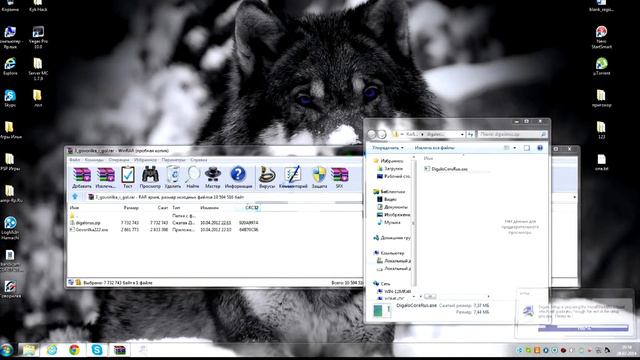Open Skype from the taskbar
Viewport: 640px width, 360px height.
point(97,350)
